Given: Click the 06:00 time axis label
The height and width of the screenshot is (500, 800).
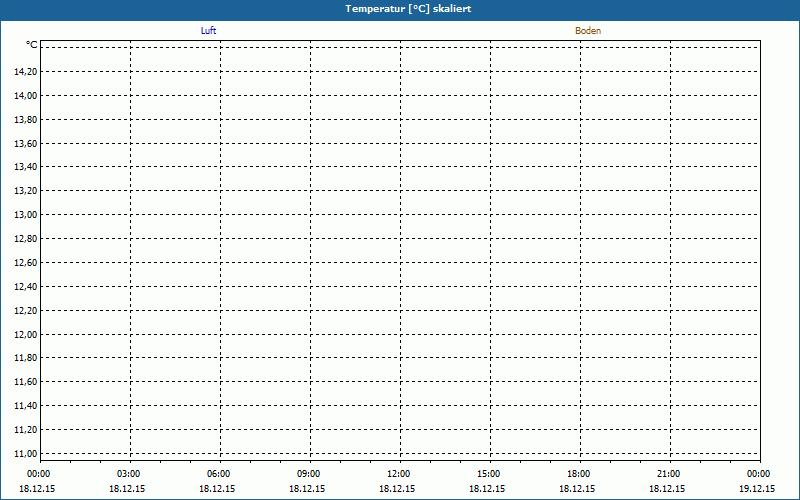Looking at the screenshot, I should coord(219,474).
